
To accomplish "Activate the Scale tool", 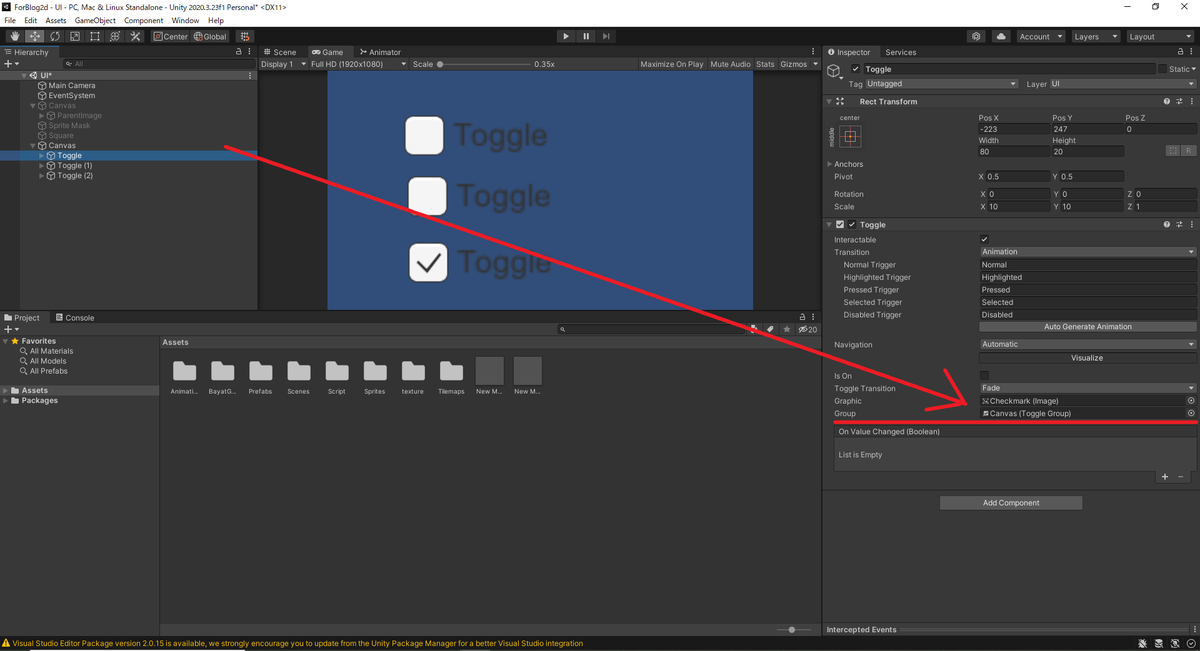I will pos(75,36).
